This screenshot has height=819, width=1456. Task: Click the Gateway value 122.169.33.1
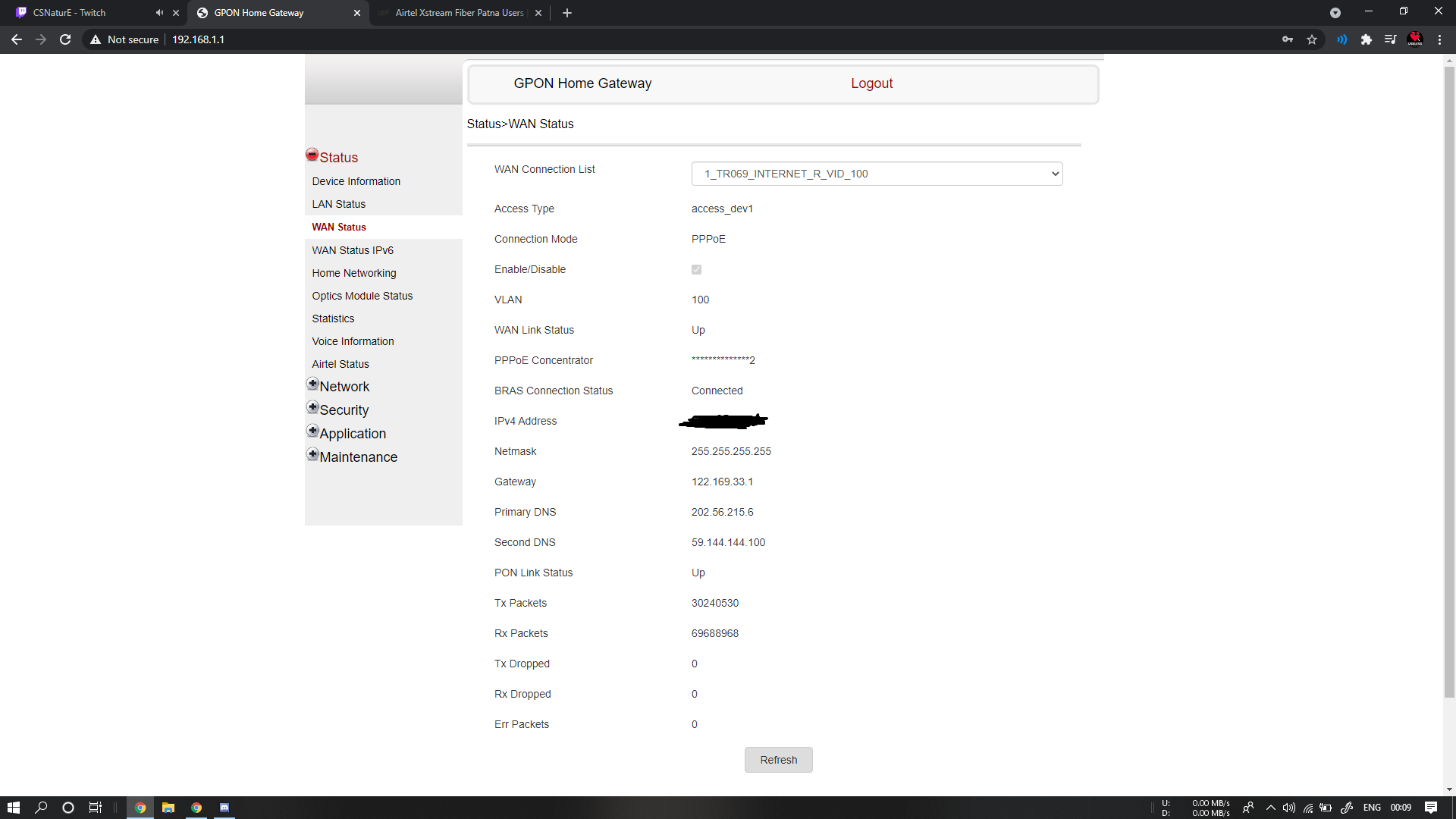click(x=722, y=482)
